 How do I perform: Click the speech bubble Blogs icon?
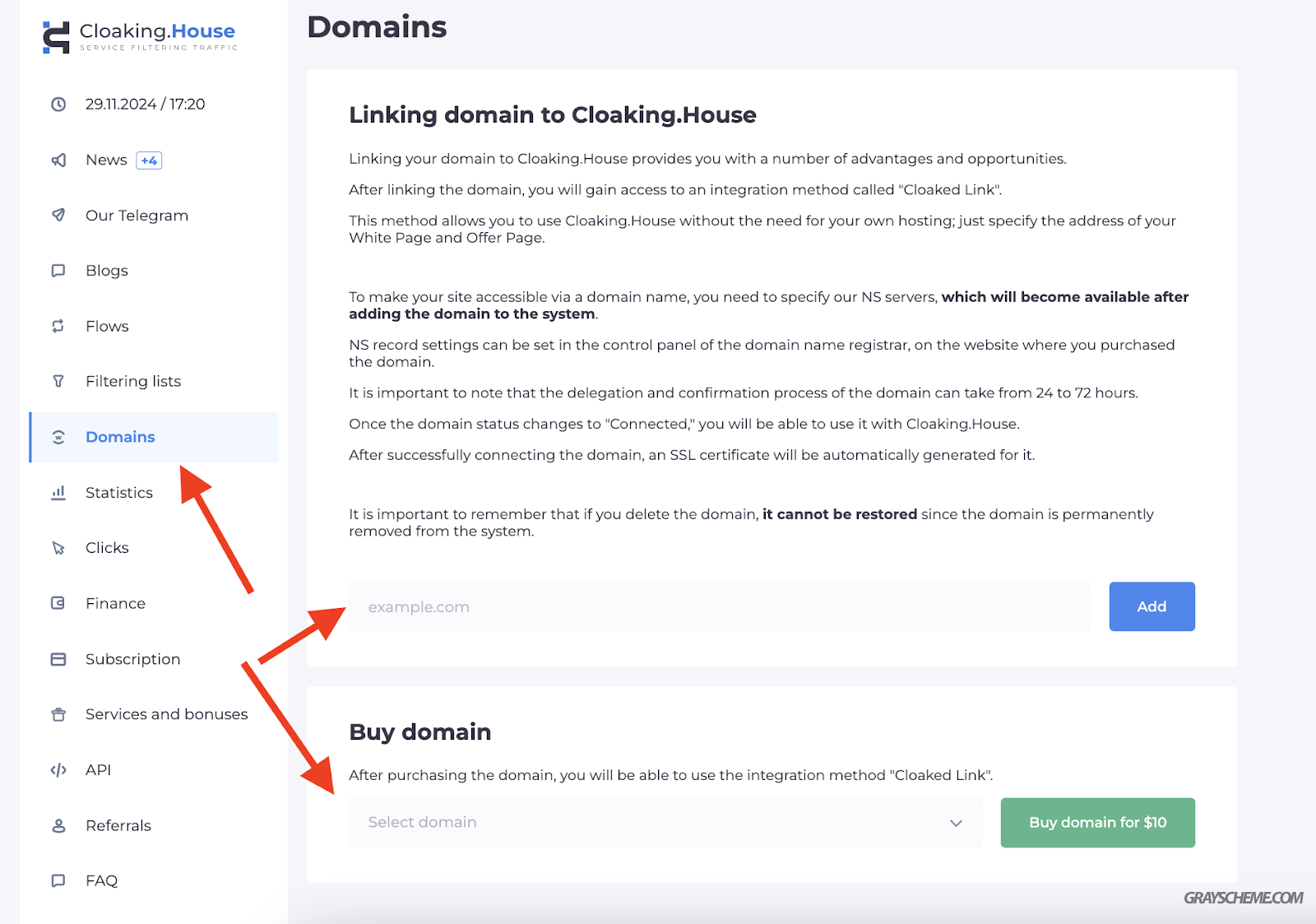[x=58, y=271]
